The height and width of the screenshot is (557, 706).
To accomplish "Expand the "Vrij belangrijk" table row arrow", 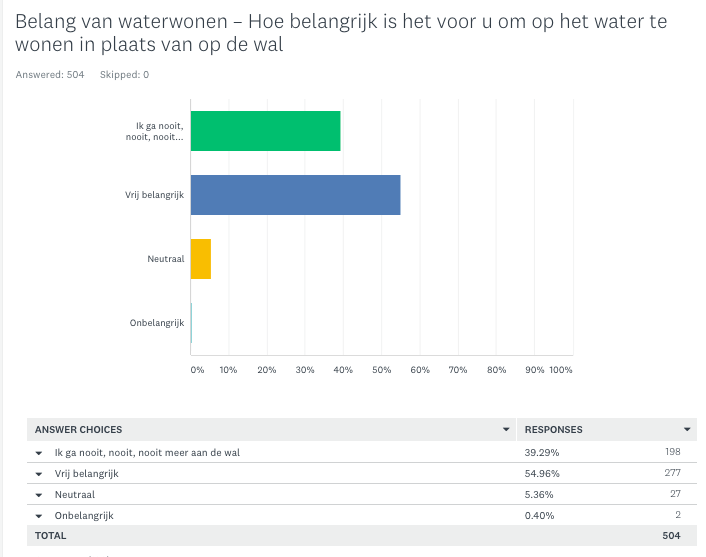I will [39, 473].
